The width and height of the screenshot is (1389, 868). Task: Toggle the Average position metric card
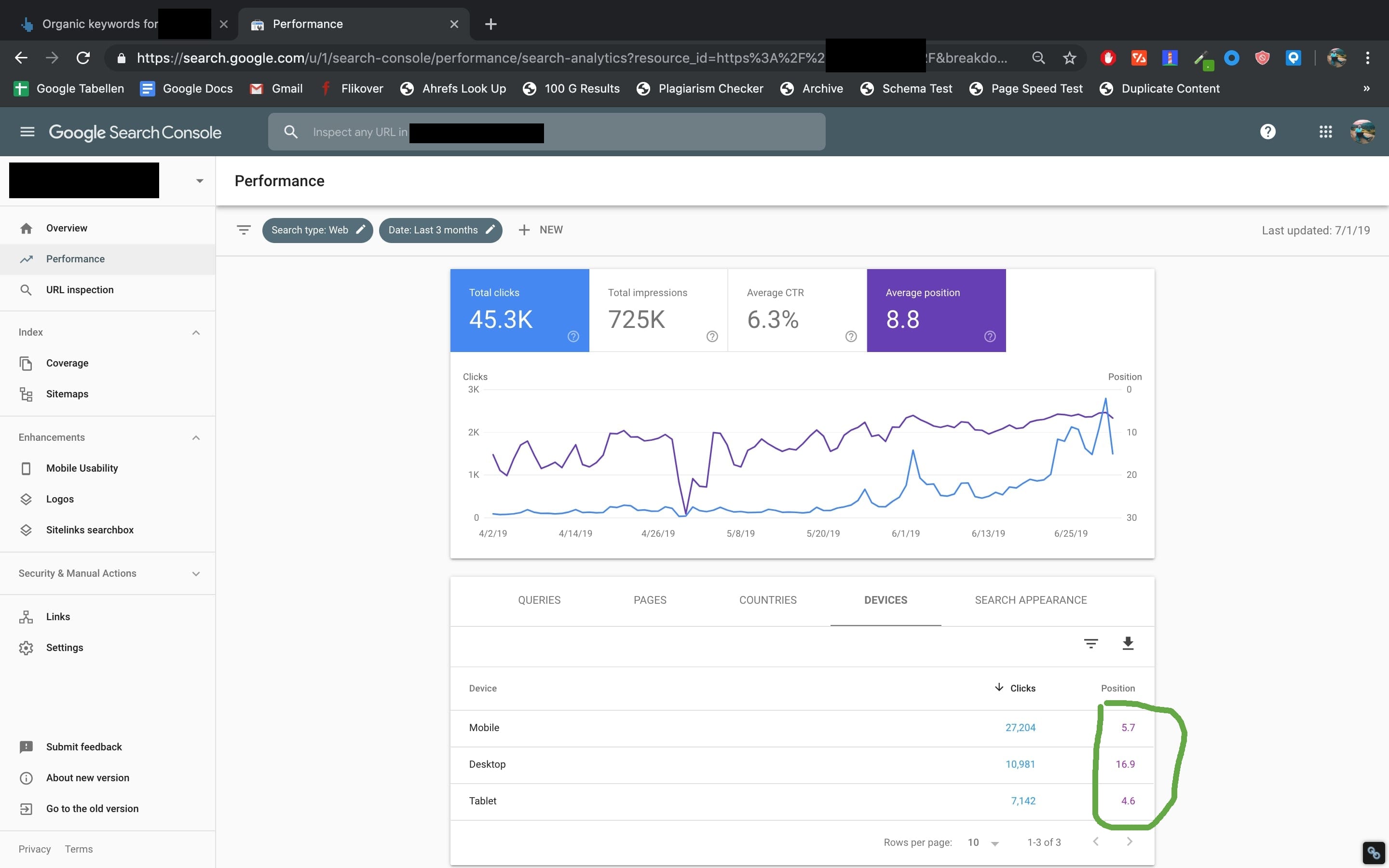pyautogui.click(x=936, y=311)
